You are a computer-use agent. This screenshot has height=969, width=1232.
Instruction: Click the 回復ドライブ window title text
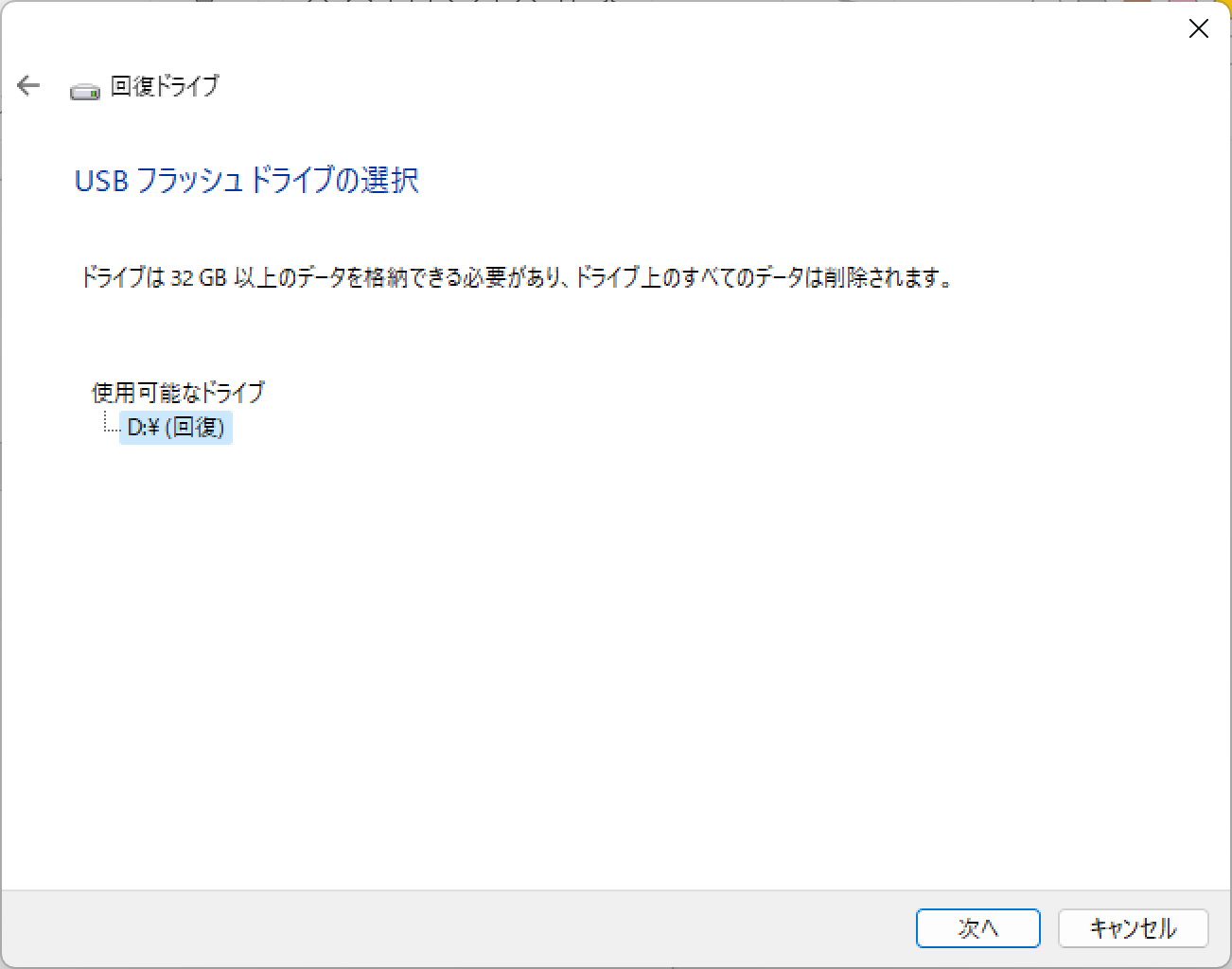165,86
